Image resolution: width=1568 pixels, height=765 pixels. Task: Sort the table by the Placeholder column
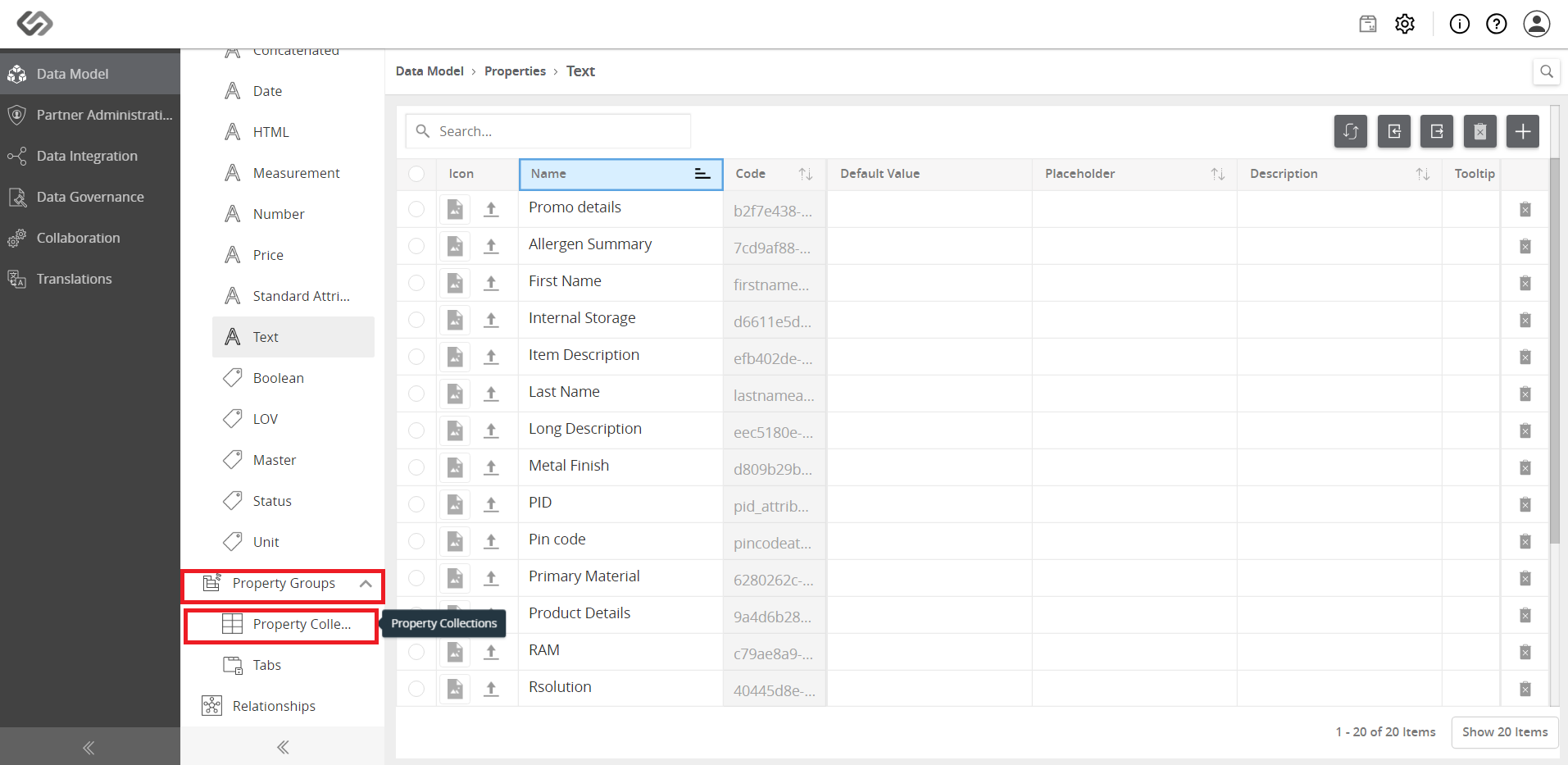point(1218,174)
